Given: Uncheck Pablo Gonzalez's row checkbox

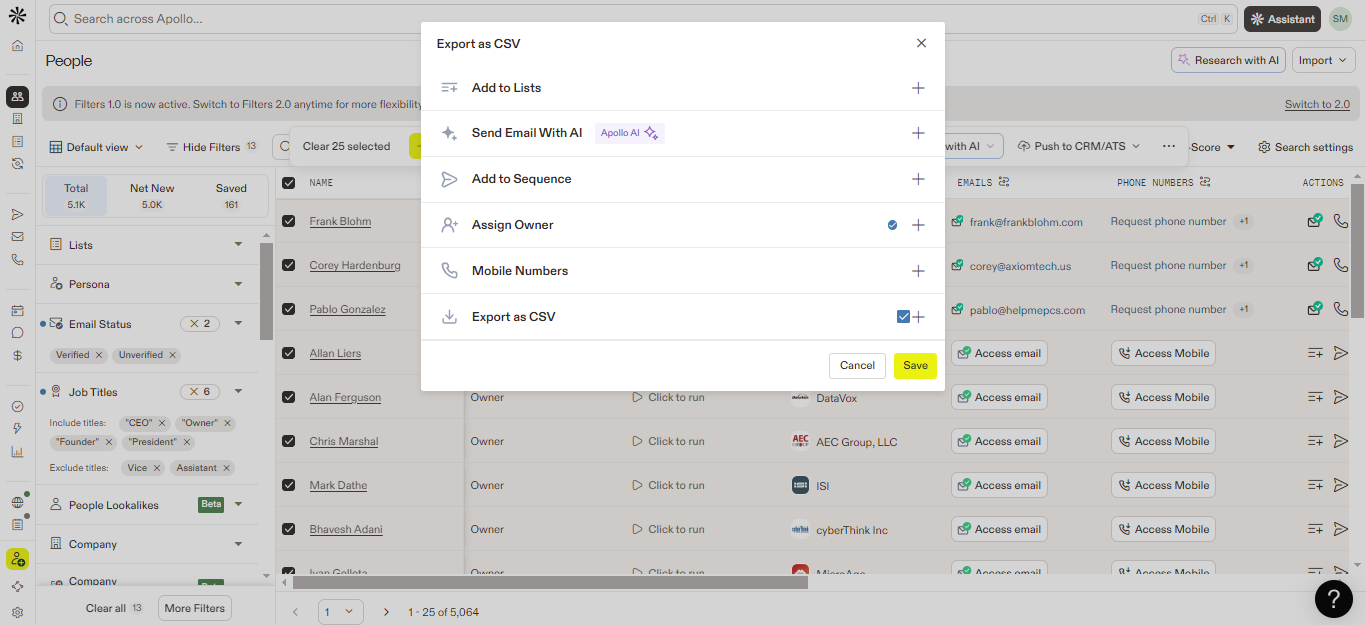Looking at the screenshot, I should tap(289, 309).
